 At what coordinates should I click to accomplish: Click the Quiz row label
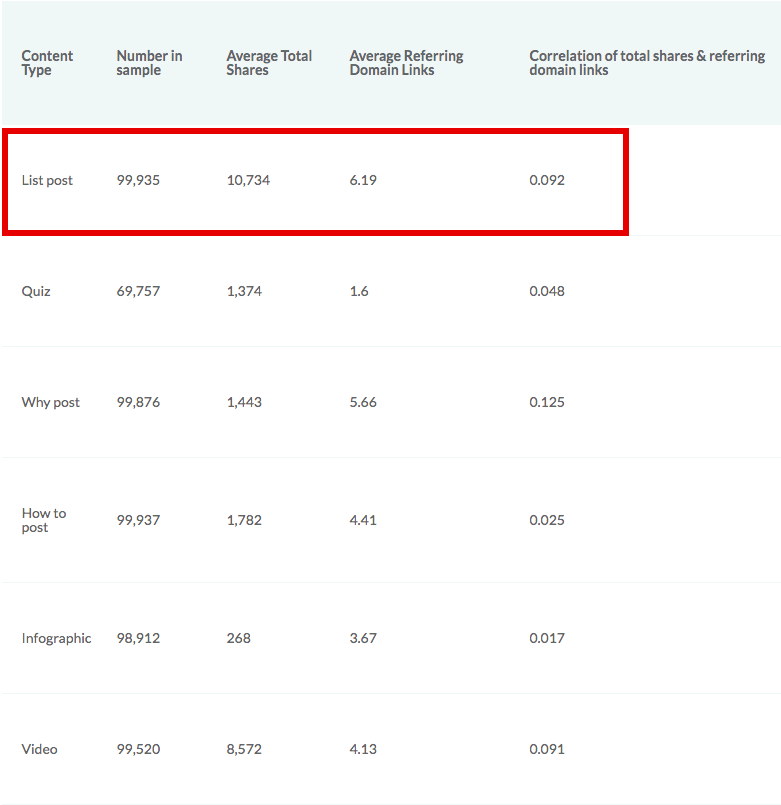pos(36,291)
